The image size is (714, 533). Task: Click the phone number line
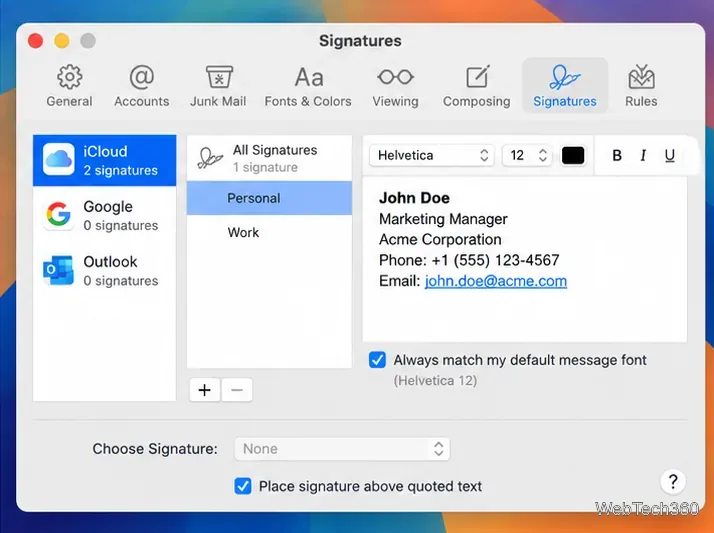click(469, 260)
